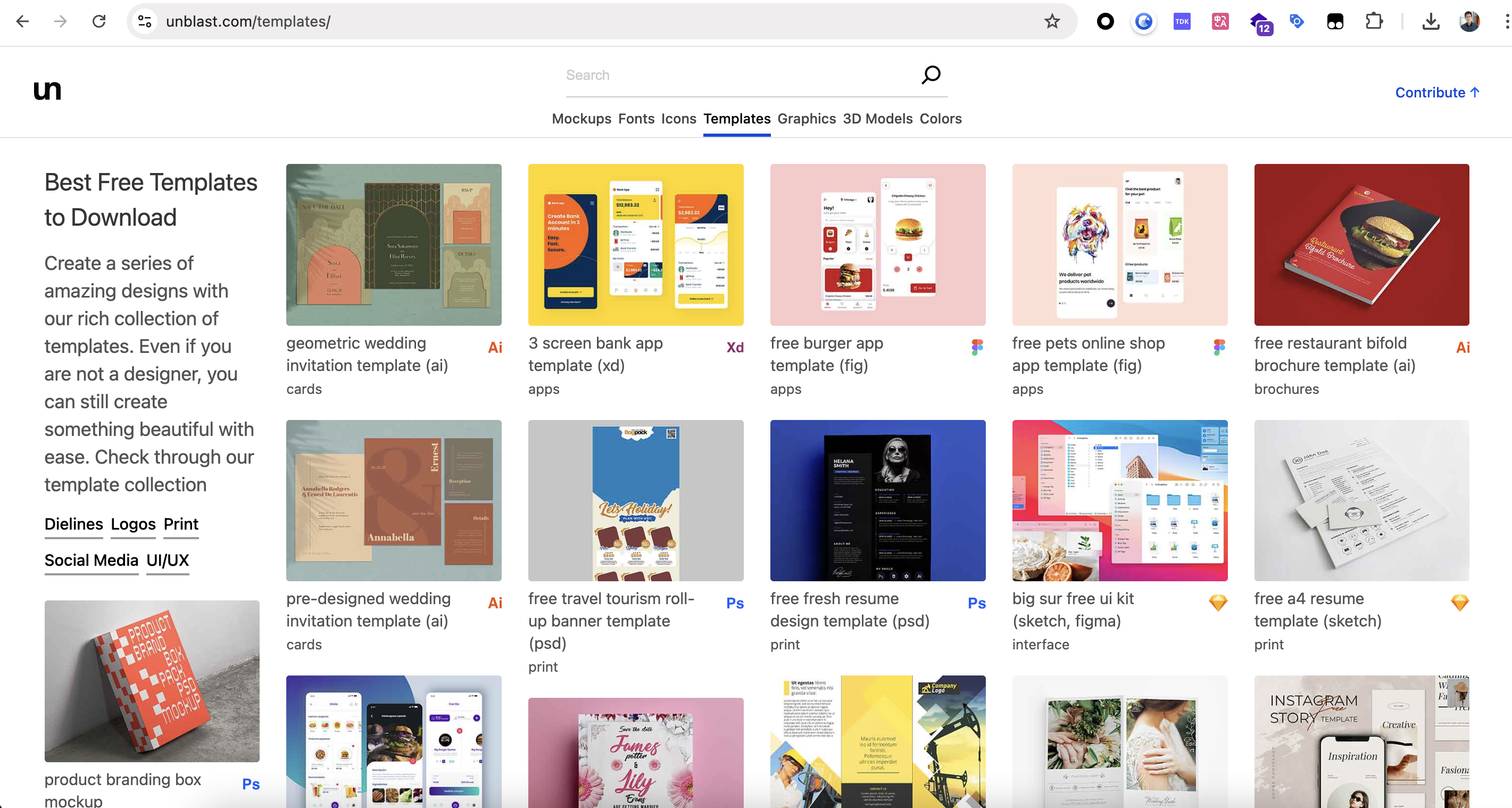The width and height of the screenshot is (1512, 808).
Task: Select the Dielines category link
Action: (73, 524)
